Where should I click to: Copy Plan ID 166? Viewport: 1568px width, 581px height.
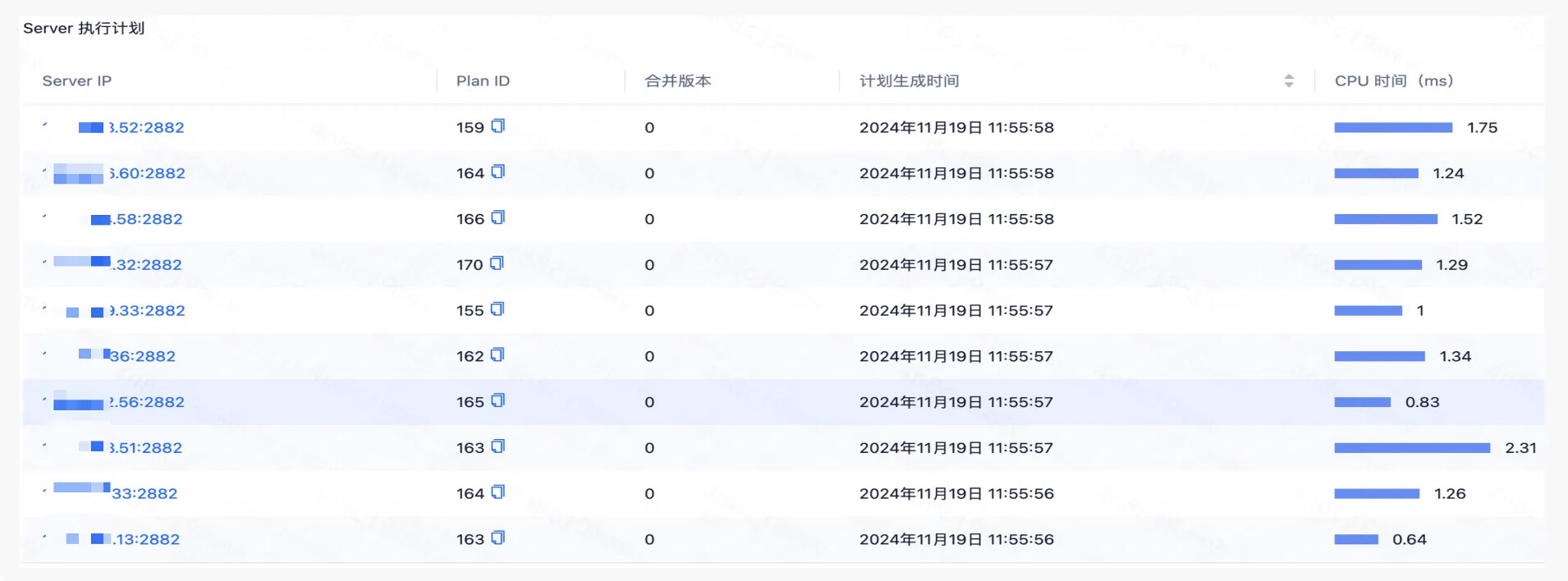pos(497,218)
